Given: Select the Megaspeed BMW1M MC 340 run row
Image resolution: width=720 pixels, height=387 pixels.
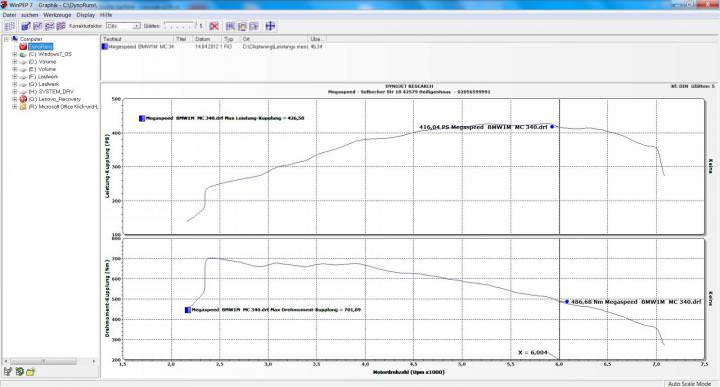Looking at the screenshot, I should (212, 46).
